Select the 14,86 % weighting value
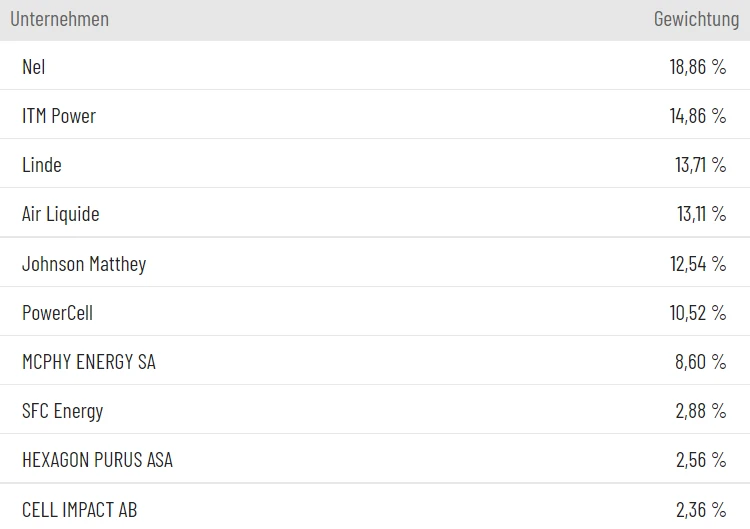The width and height of the screenshot is (750, 529). point(698,116)
